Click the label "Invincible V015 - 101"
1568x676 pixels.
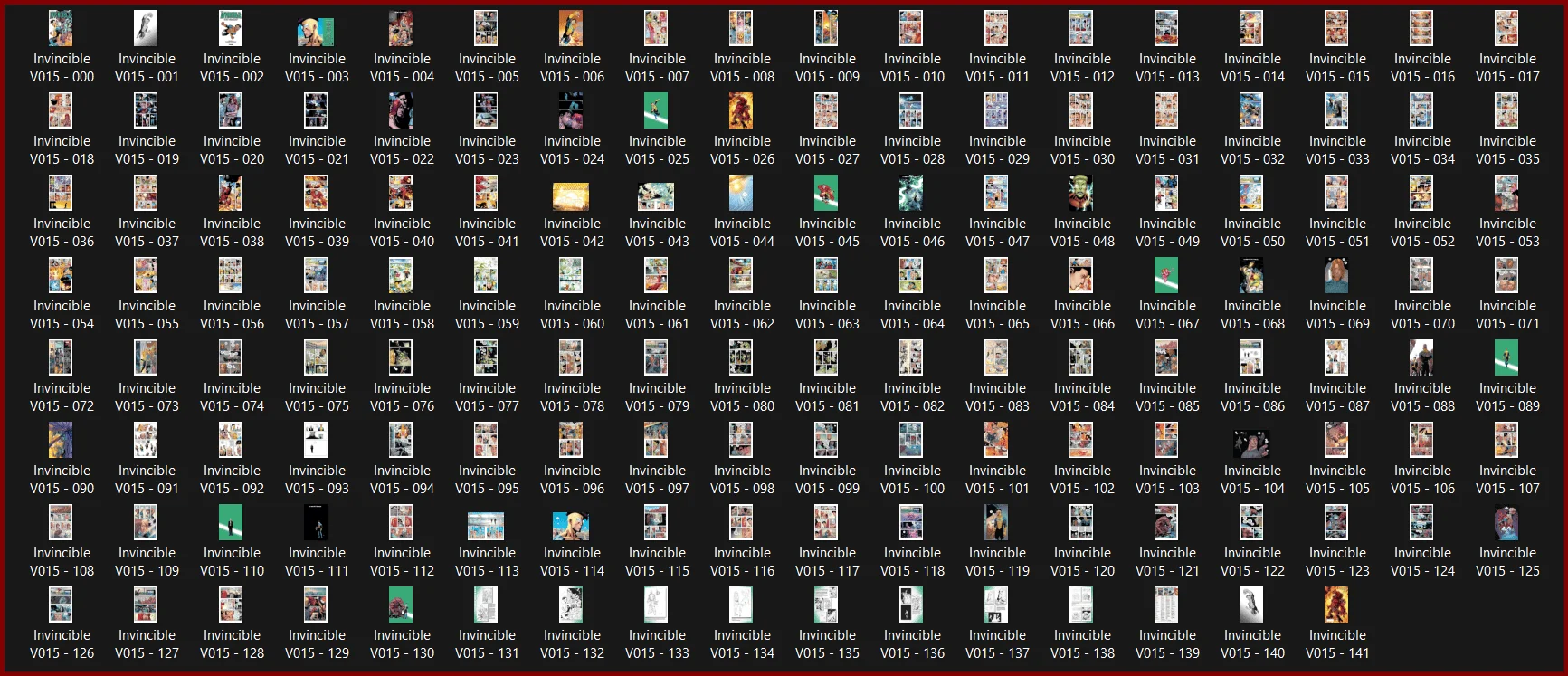pyautogui.click(x=997, y=480)
